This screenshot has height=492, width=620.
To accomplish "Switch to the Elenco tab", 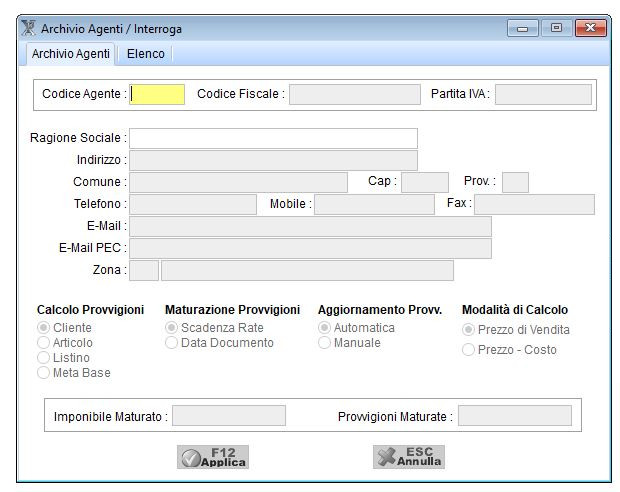I will 145,54.
